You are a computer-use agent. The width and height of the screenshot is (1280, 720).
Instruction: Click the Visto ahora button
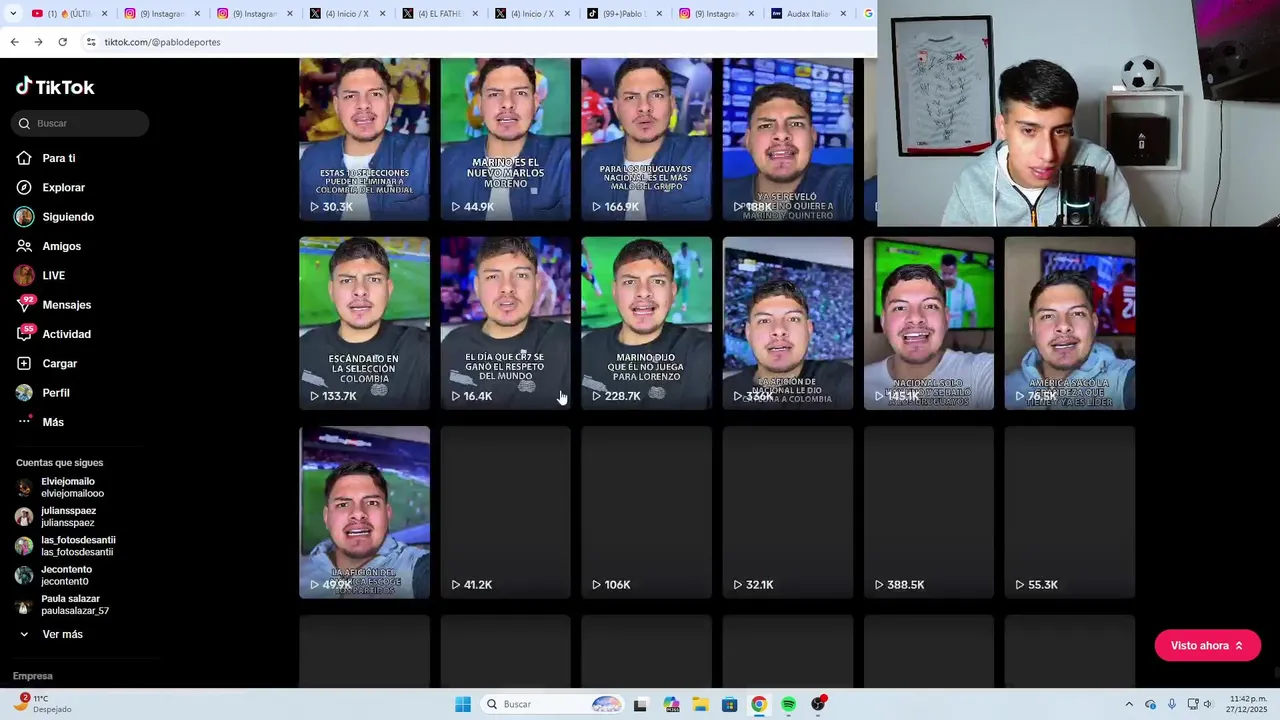[x=1207, y=645]
